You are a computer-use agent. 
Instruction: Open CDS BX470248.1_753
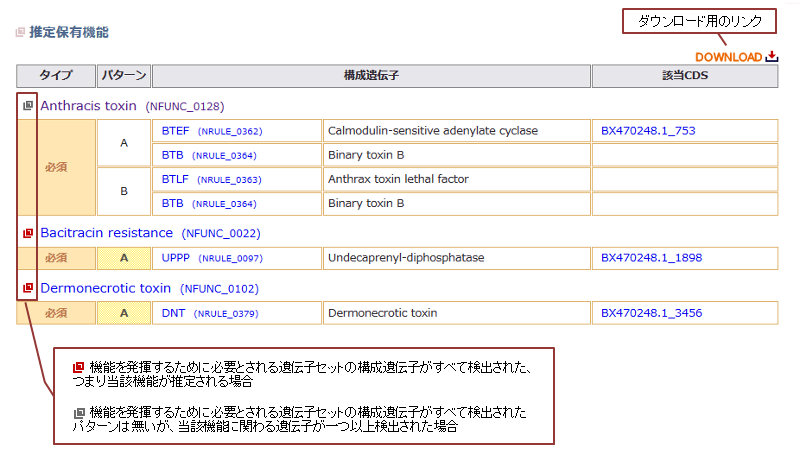[x=647, y=131]
